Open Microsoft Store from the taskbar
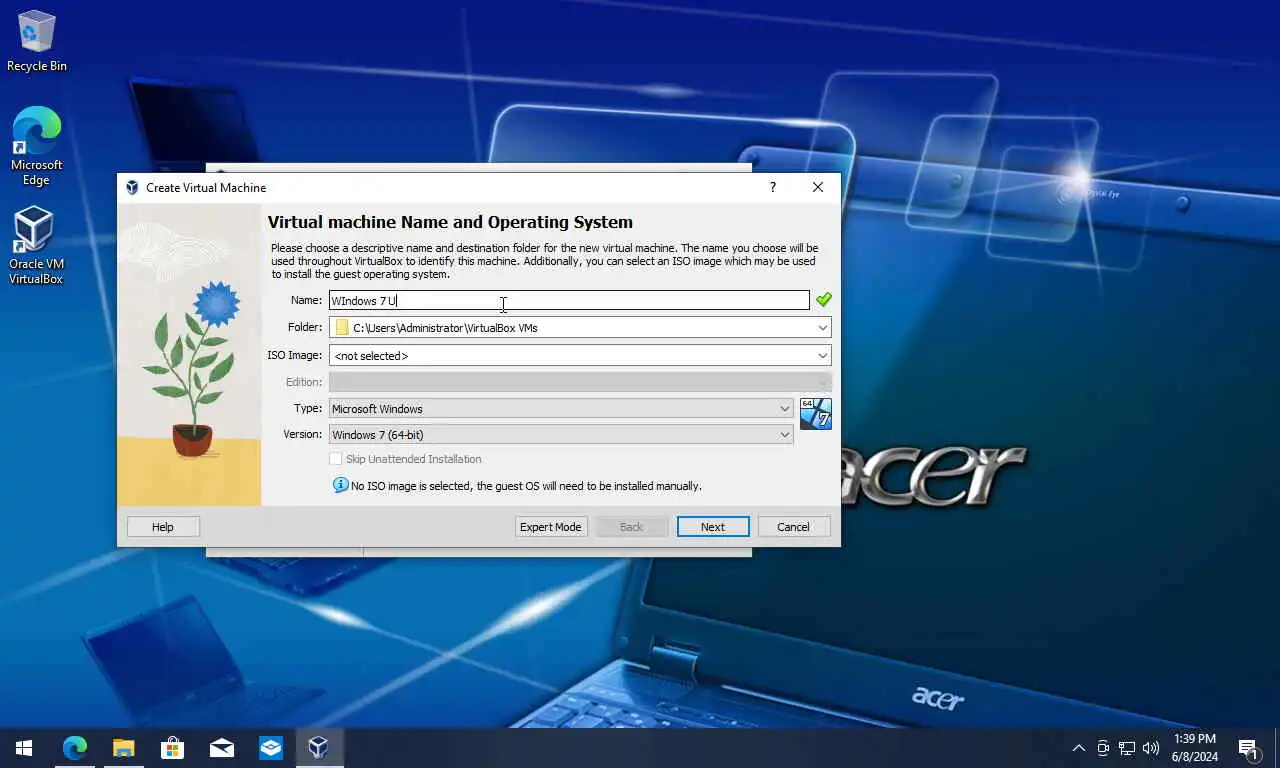The image size is (1280, 768). (x=172, y=747)
